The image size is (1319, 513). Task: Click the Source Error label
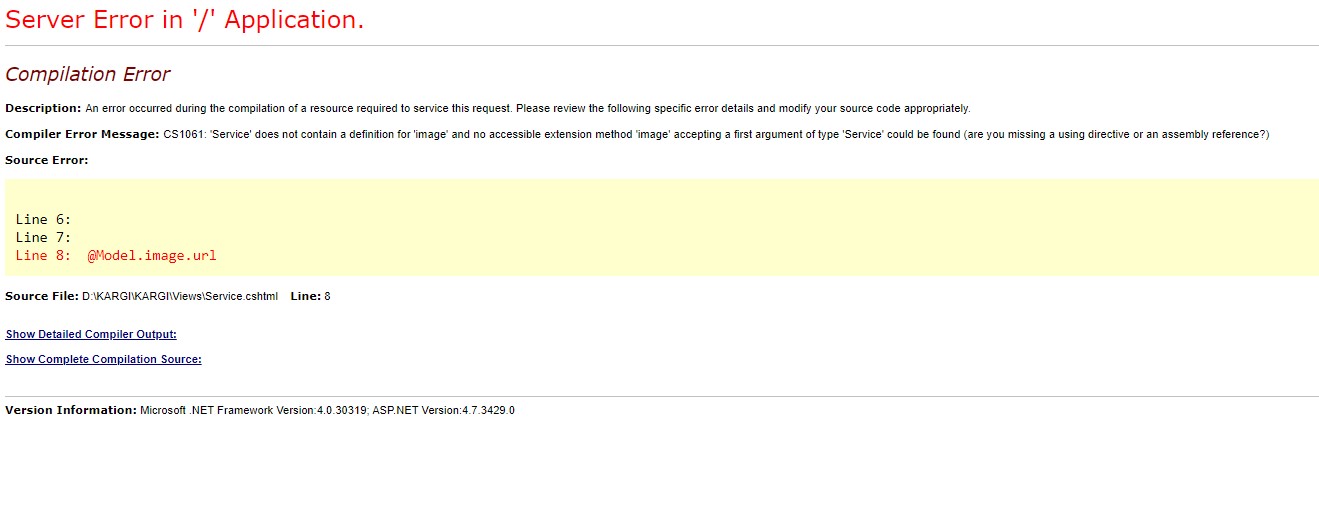tap(47, 160)
